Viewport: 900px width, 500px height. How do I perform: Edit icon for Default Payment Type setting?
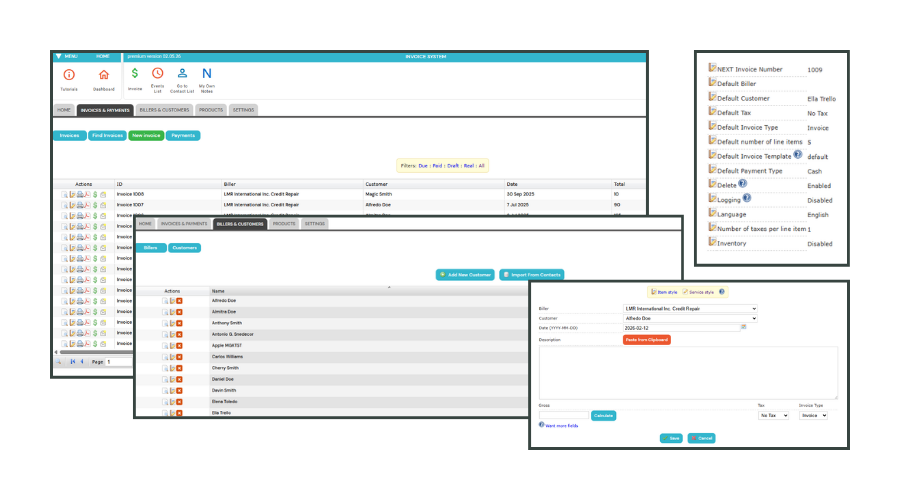click(712, 169)
